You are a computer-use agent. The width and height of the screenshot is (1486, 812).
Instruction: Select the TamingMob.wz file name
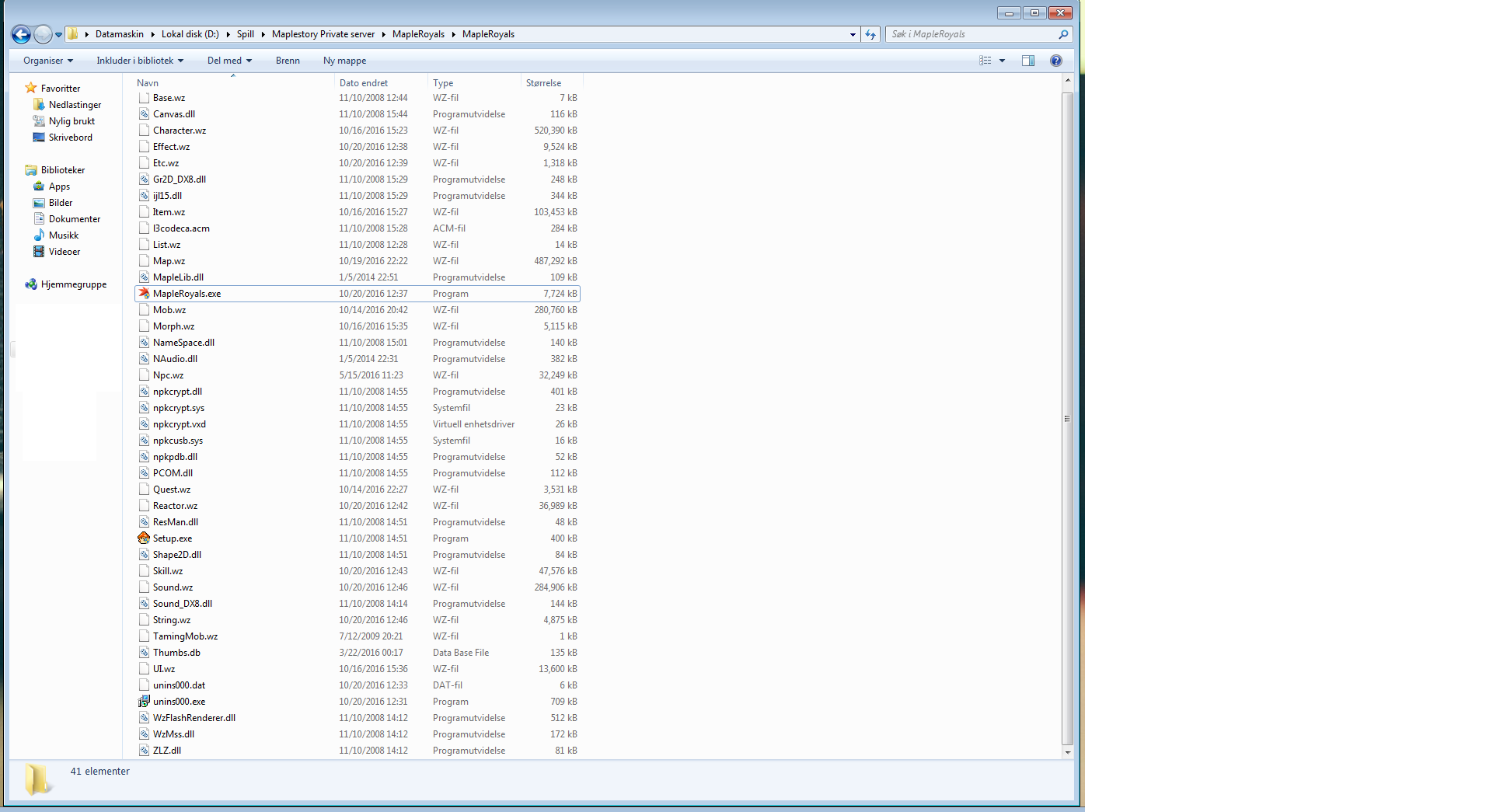pos(185,636)
